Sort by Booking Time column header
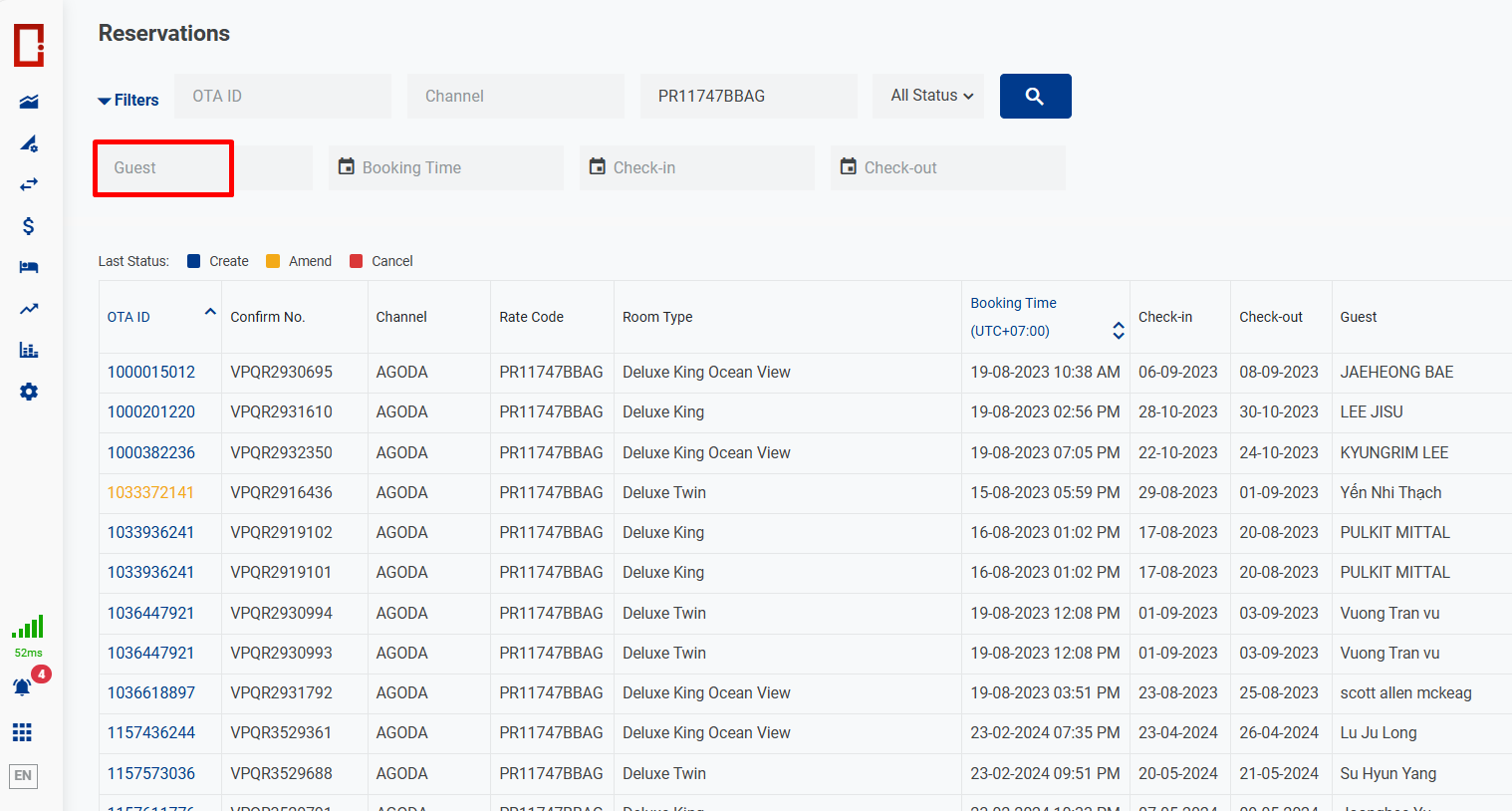This screenshot has height=811, width=1512. pos(1013,303)
